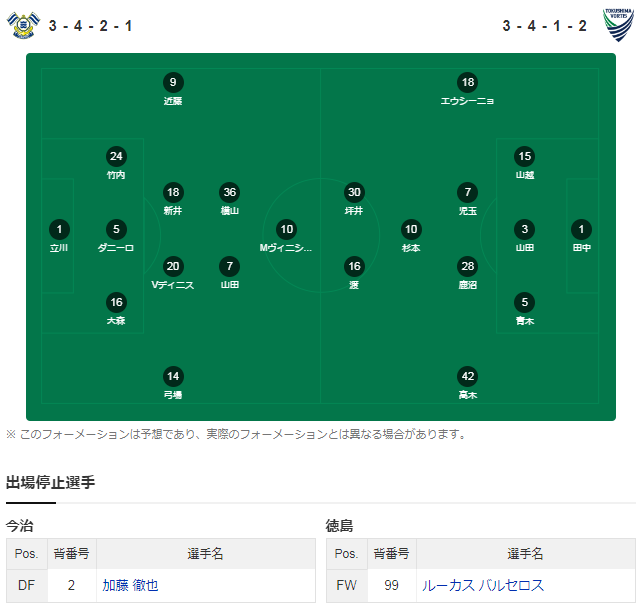Select Imabari number 14 弓場
The width and height of the screenshot is (638, 604).
click(x=173, y=383)
